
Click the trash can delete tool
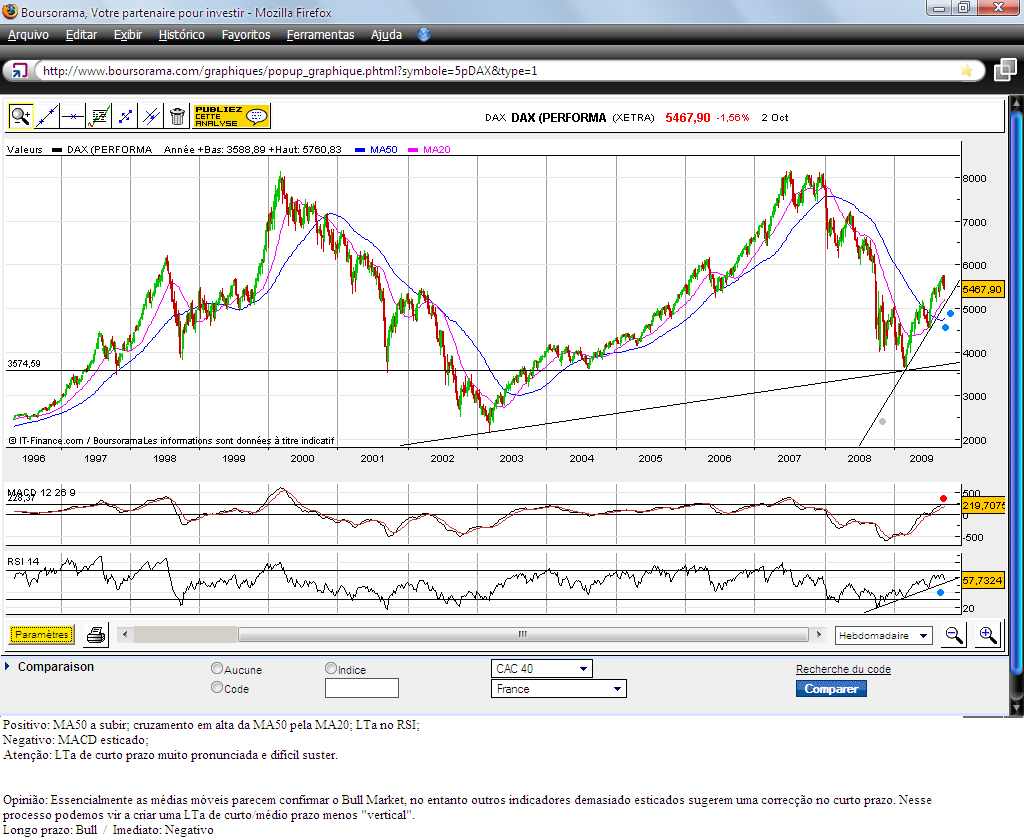[x=177, y=116]
